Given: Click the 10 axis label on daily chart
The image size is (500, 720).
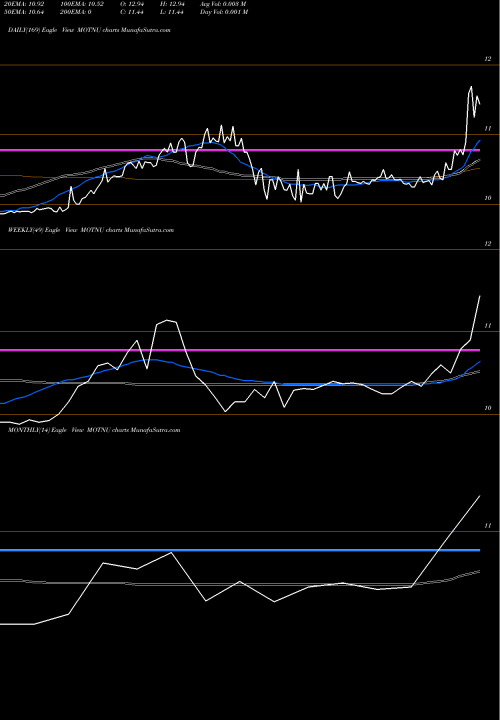Looking at the screenshot, I should pyautogui.click(x=488, y=198).
